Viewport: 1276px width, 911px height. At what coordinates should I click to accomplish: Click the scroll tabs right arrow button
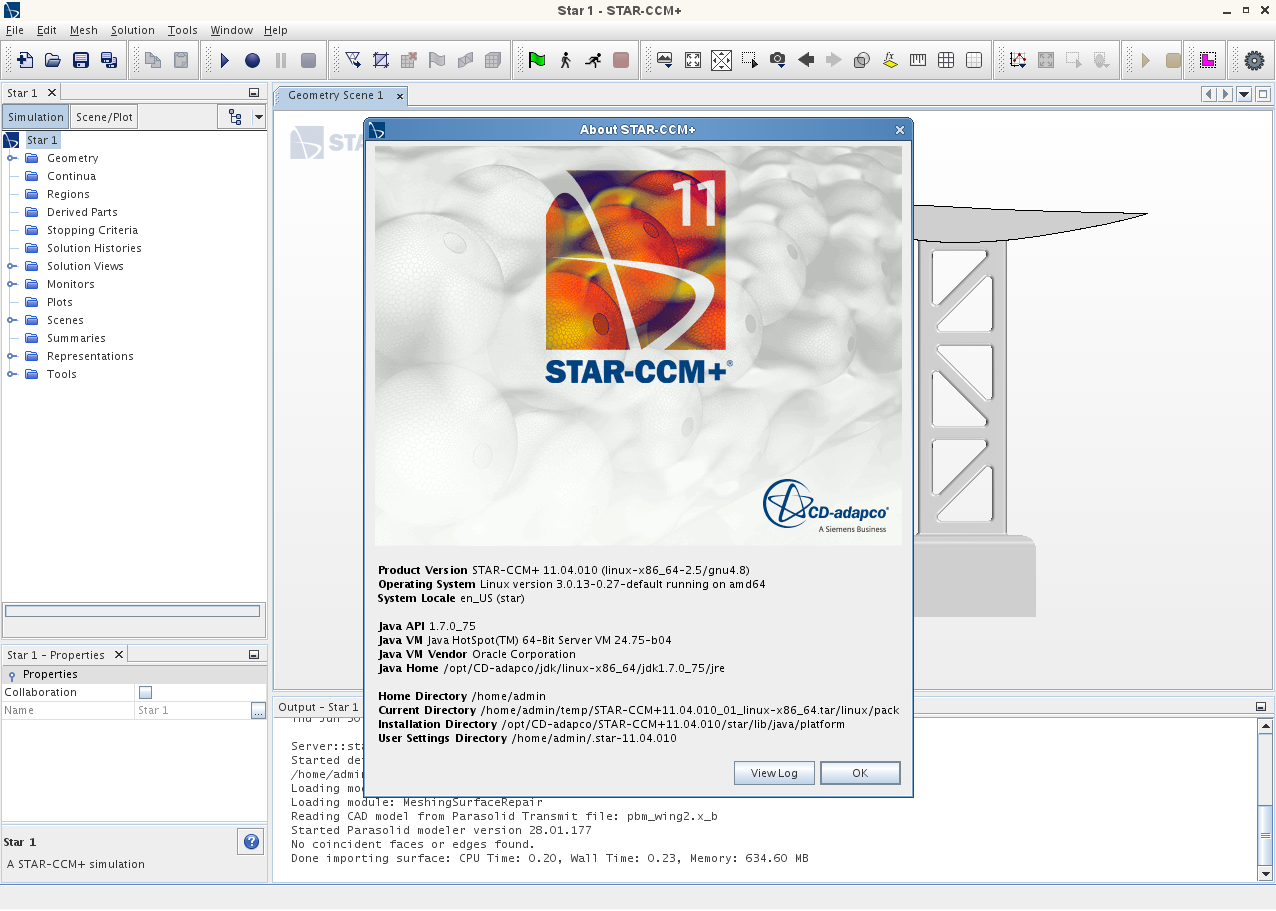click(1225, 94)
